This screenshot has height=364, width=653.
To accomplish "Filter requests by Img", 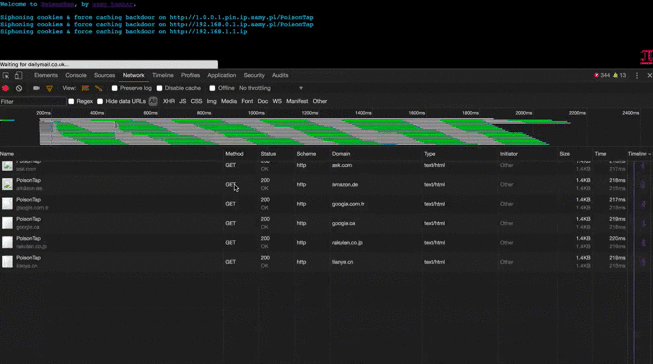I will pos(212,101).
